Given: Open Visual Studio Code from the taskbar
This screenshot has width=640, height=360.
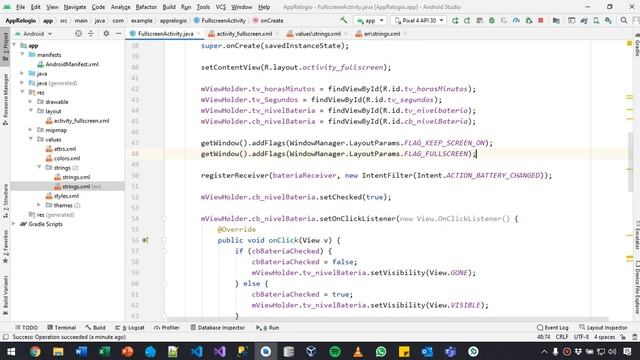Looking at the screenshot, I should 196,351.
